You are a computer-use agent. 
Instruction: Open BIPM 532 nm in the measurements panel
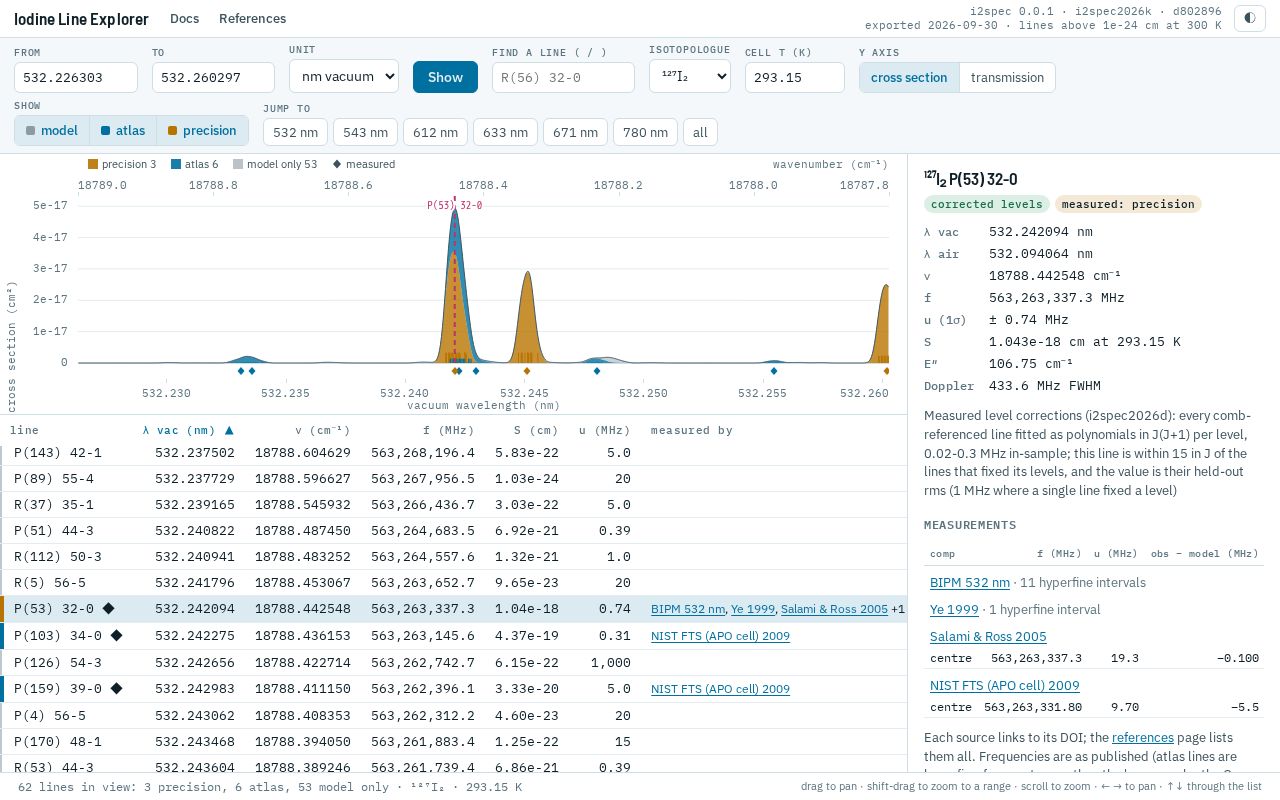coord(970,582)
